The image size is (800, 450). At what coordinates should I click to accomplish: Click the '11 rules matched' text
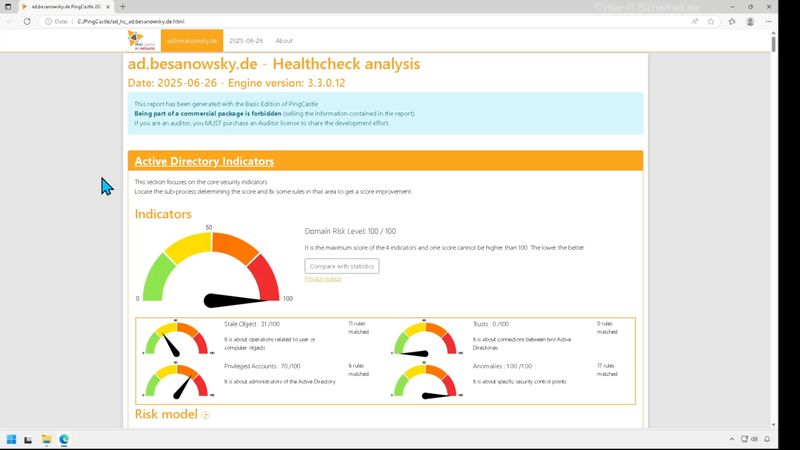[358, 328]
